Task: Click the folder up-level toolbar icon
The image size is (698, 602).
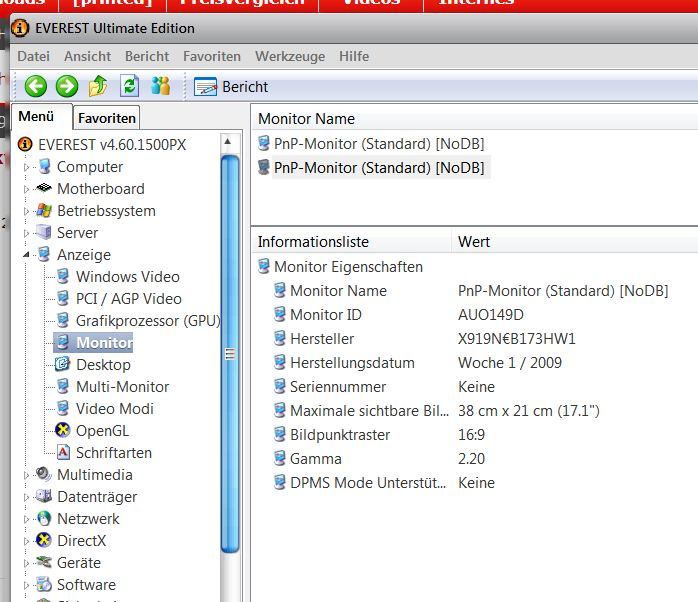Action: [x=98, y=85]
